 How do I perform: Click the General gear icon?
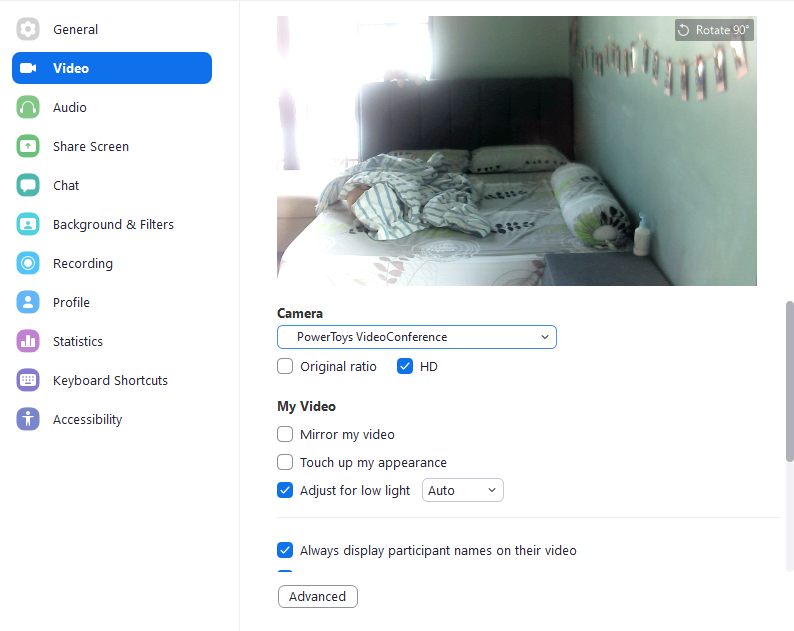click(28, 29)
